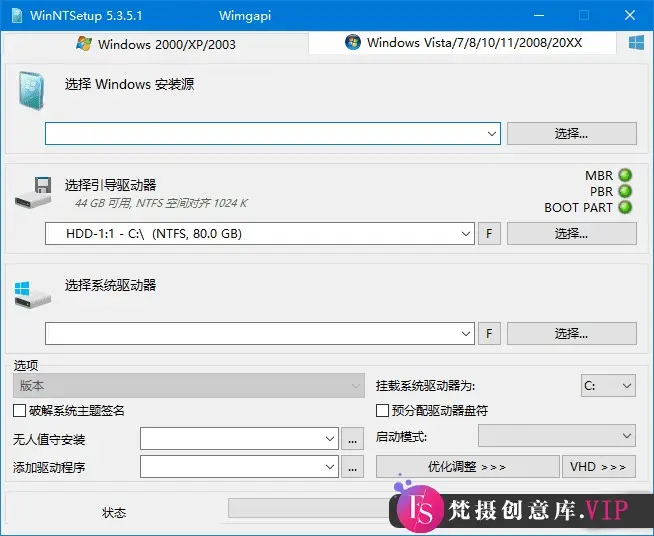The width and height of the screenshot is (654, 536).
Task: Click the 选择引导驱动器 heading
Action: (x=111, y=185)
